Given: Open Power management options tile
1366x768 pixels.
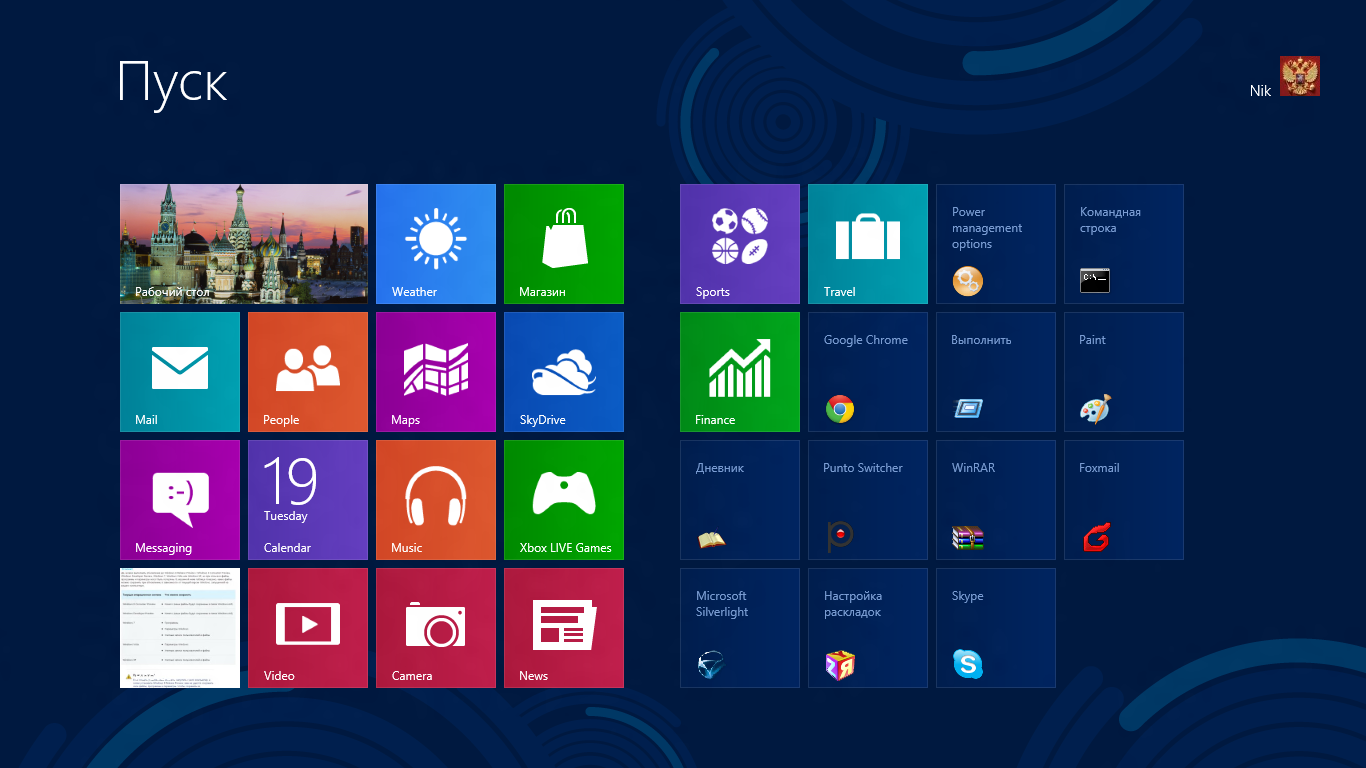Looking at the screenshot, I should pyautogui.click(x=996, y=244).
